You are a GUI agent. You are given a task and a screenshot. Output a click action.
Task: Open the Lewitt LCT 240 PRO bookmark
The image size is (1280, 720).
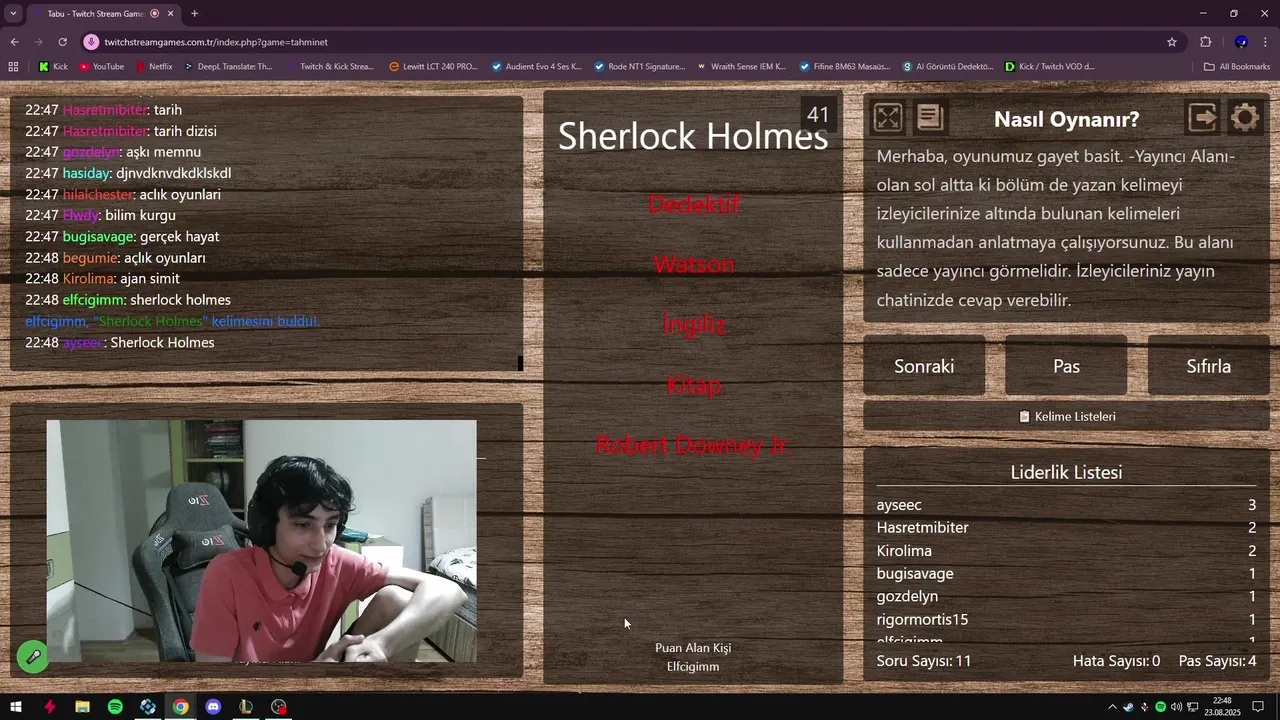433,67
